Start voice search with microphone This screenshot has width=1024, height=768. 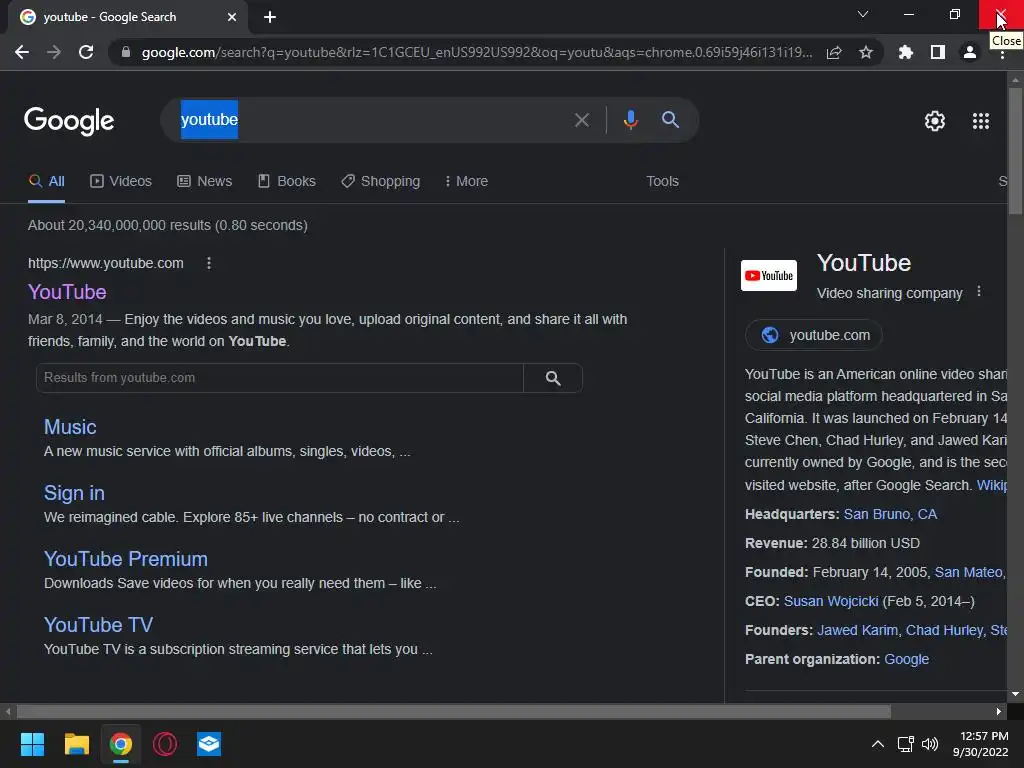[x=630, y=120]
